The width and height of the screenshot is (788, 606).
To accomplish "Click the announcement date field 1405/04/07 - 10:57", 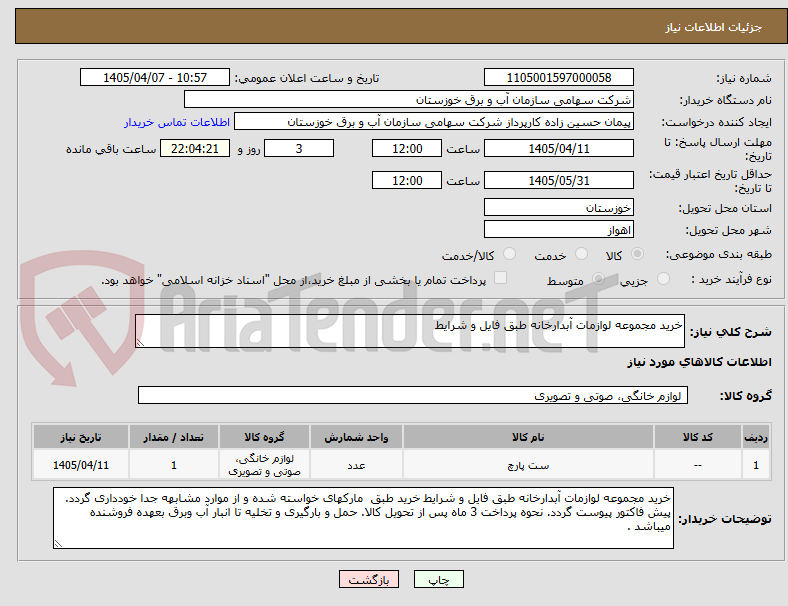I will [x=155, y=78].
